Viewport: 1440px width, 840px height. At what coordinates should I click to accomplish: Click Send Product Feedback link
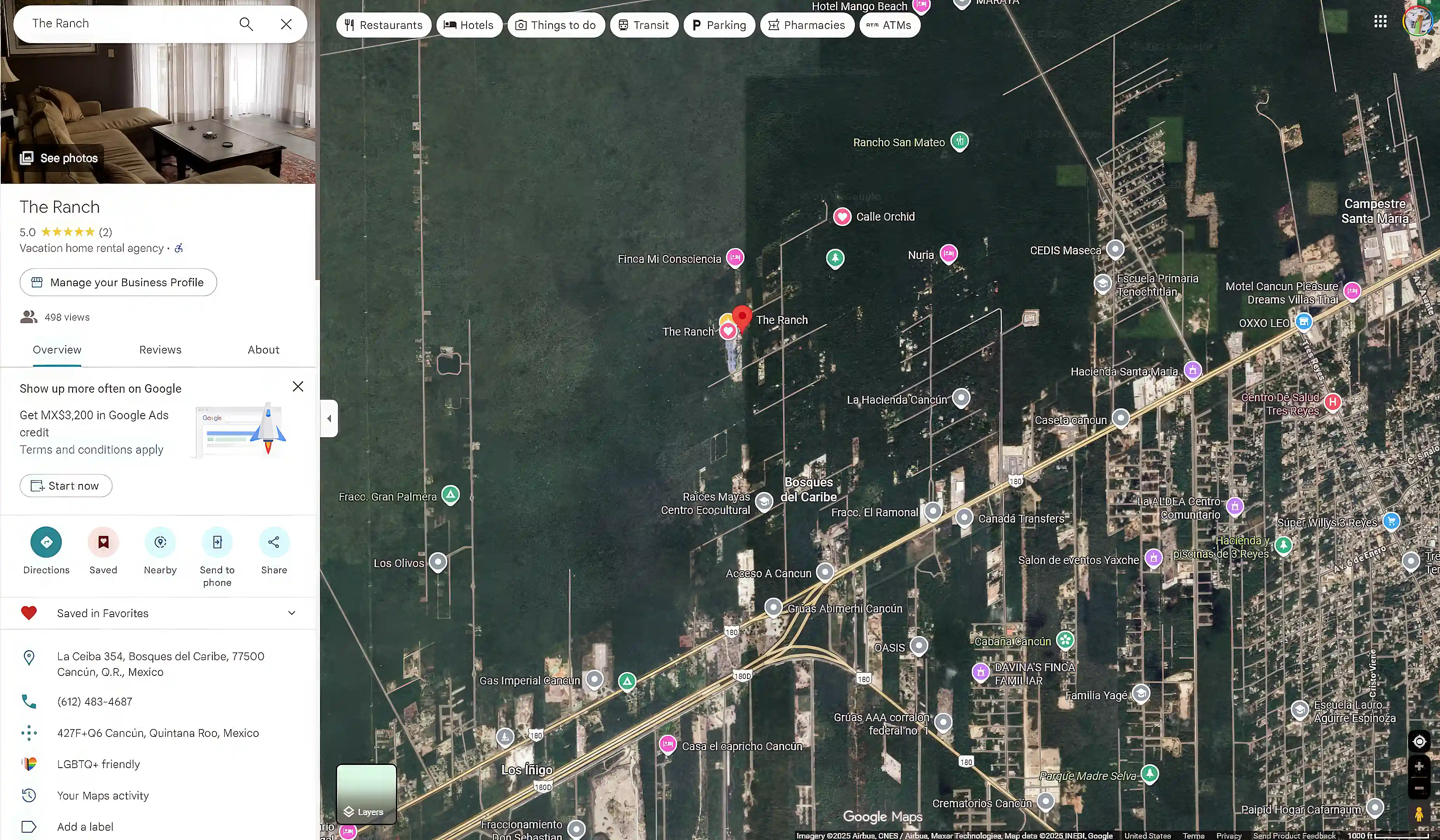coord(1294,835)
